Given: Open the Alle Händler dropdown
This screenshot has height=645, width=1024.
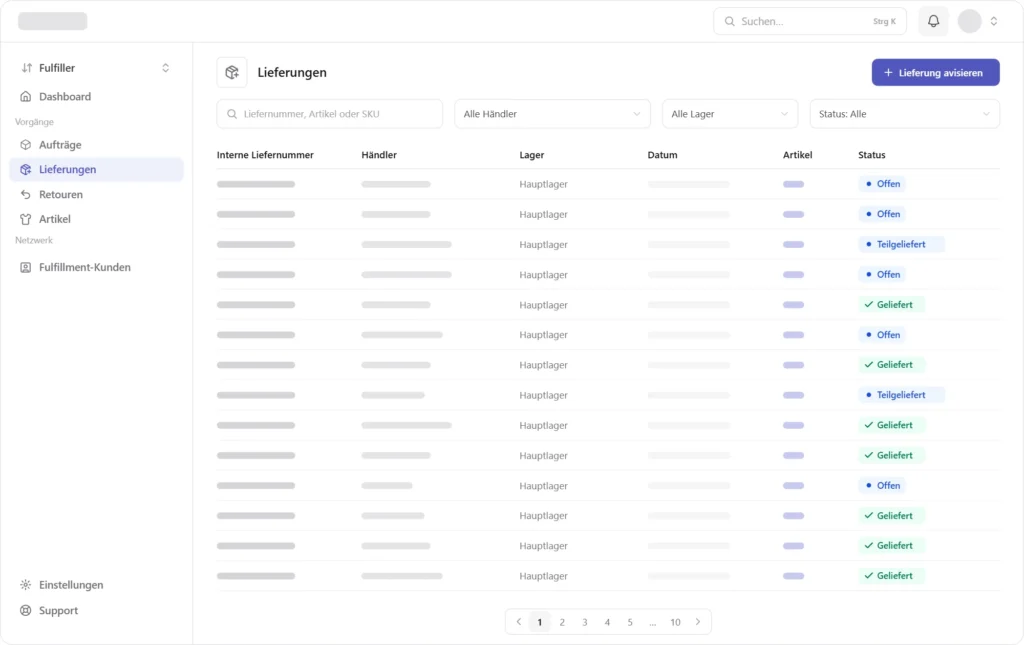Looking at the screenshot, I should pyautogui.click(x=552, y=114).
